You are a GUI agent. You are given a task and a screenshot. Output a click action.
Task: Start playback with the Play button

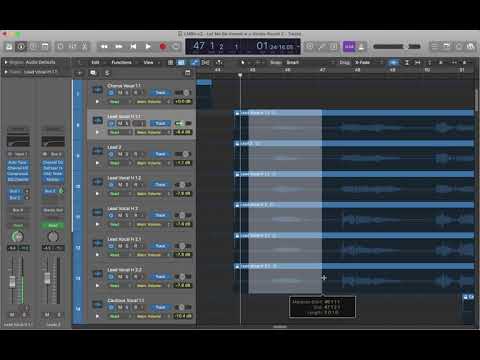pos(148,47)
